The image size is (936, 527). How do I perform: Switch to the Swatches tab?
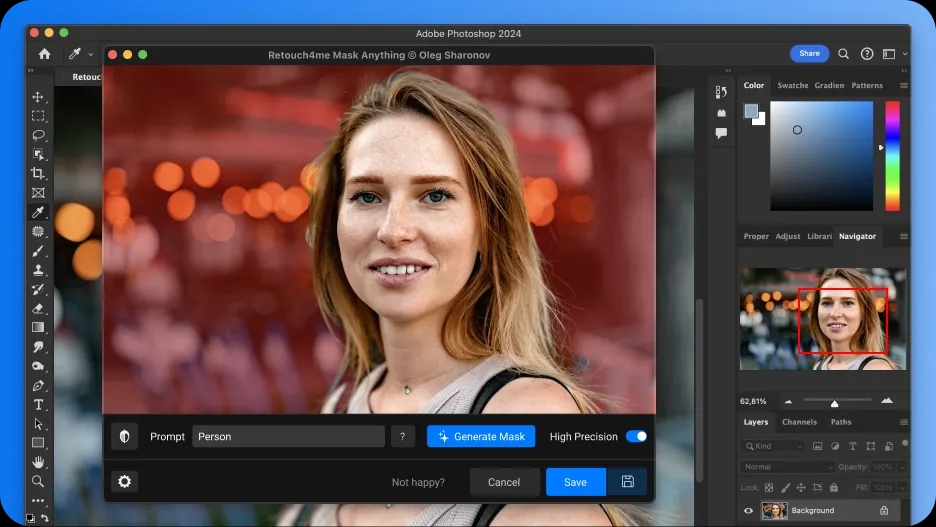pyautogui.click(x=792, y=85)
